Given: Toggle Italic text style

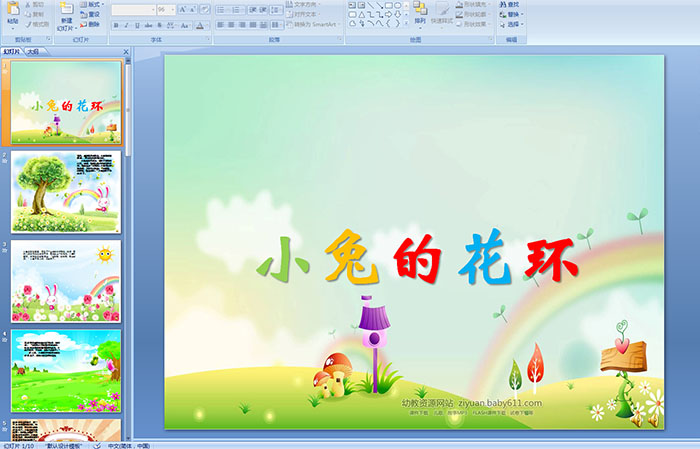Looking at the screenshot, I should [x=127, y=25].
